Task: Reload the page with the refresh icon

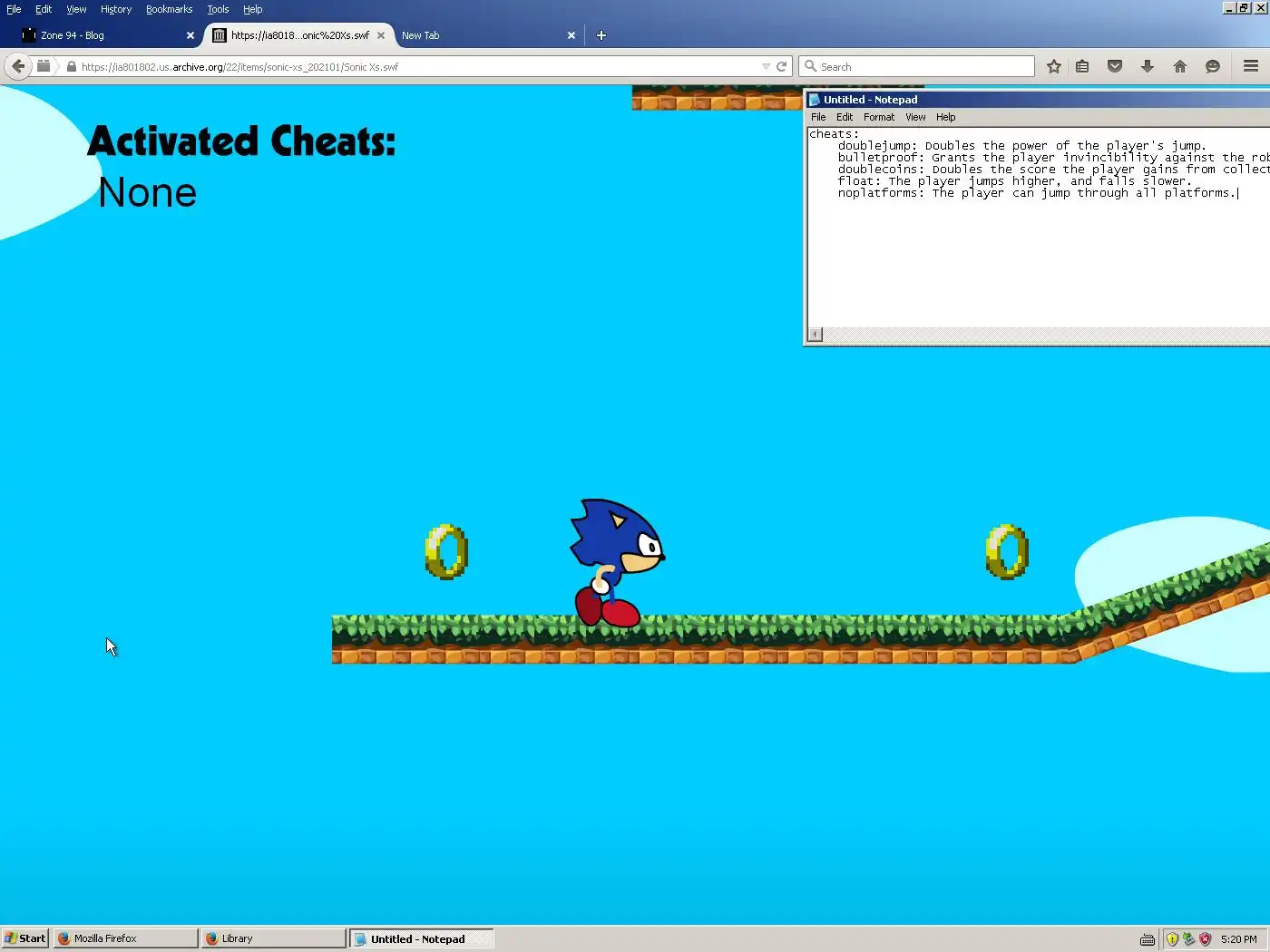Action: [781, 66]
